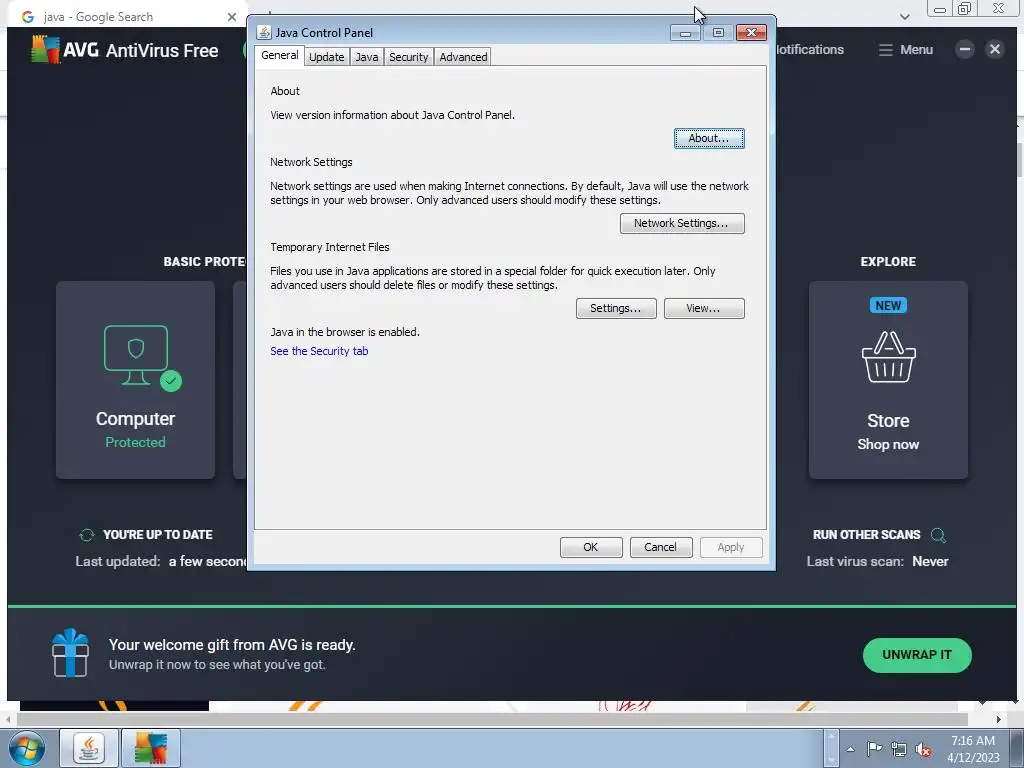Open the Security tab
The height and width of the screenshot is (768, 1024).
[x=409, y=57]
